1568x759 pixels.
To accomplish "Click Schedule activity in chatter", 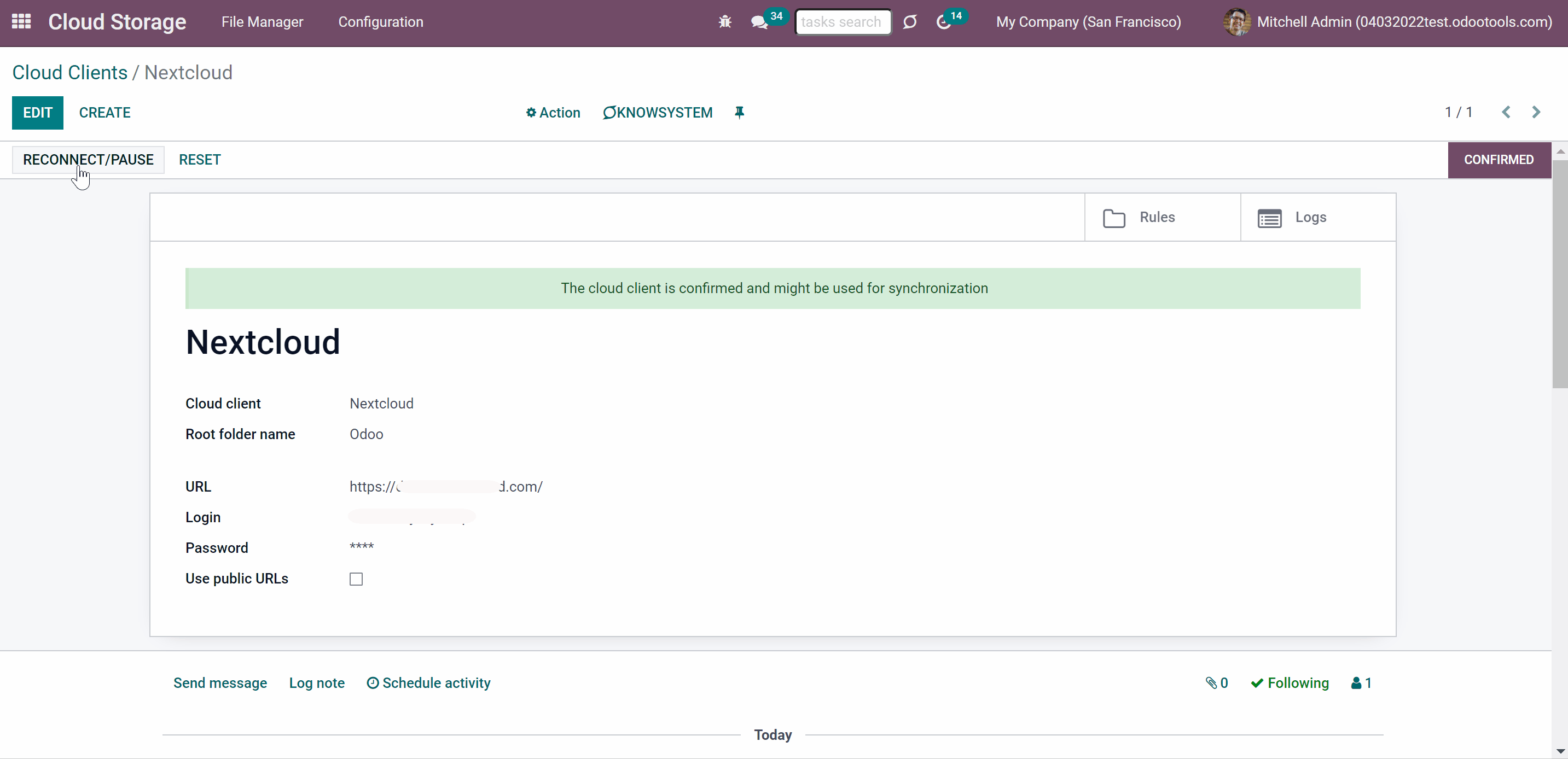I will [x=428, y=683].
